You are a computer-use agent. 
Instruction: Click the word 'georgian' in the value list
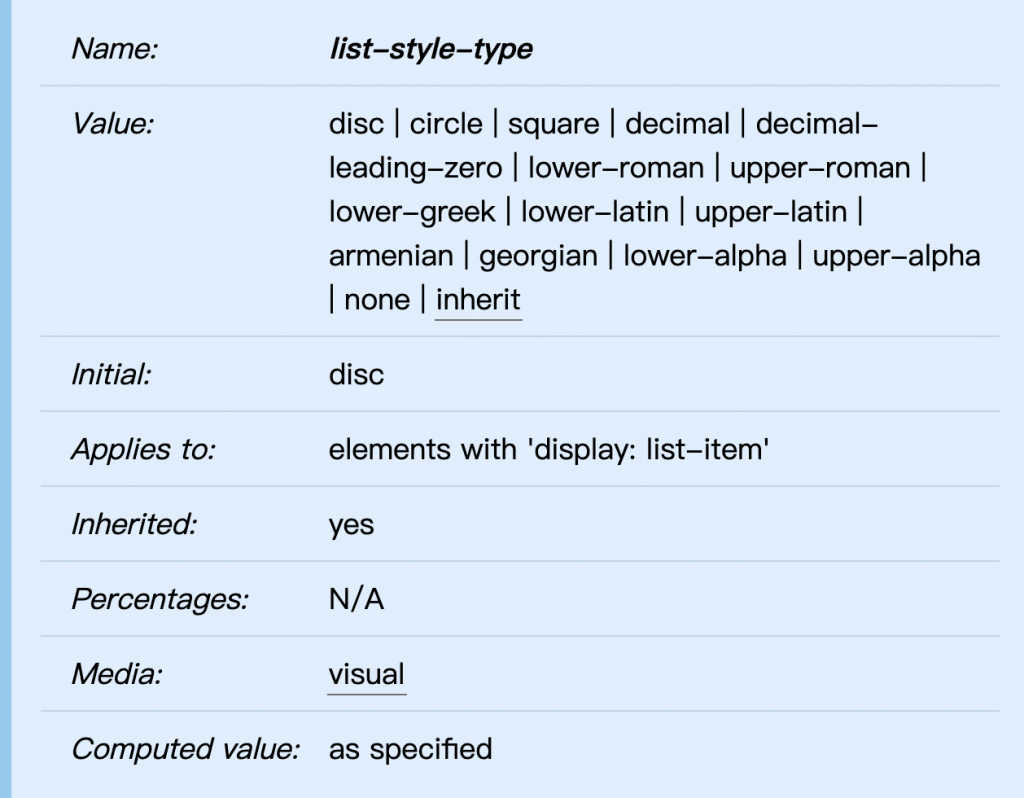coord(537,256)
